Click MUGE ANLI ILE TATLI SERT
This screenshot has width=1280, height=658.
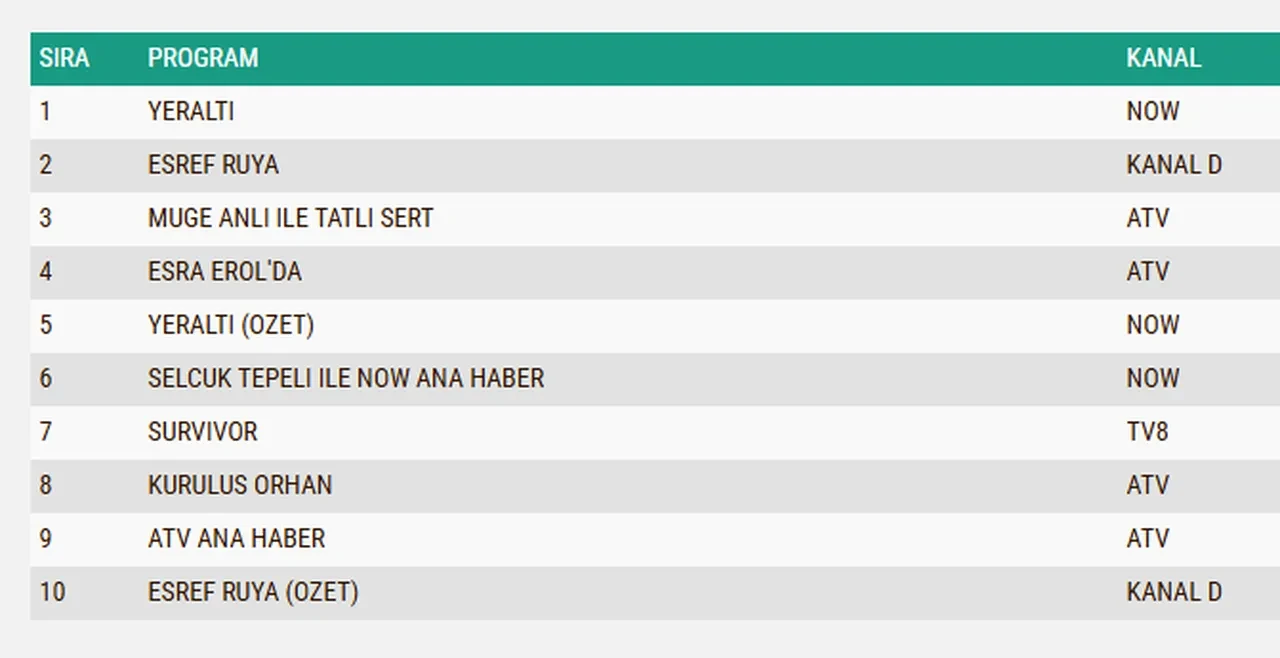tap(290, 218)
